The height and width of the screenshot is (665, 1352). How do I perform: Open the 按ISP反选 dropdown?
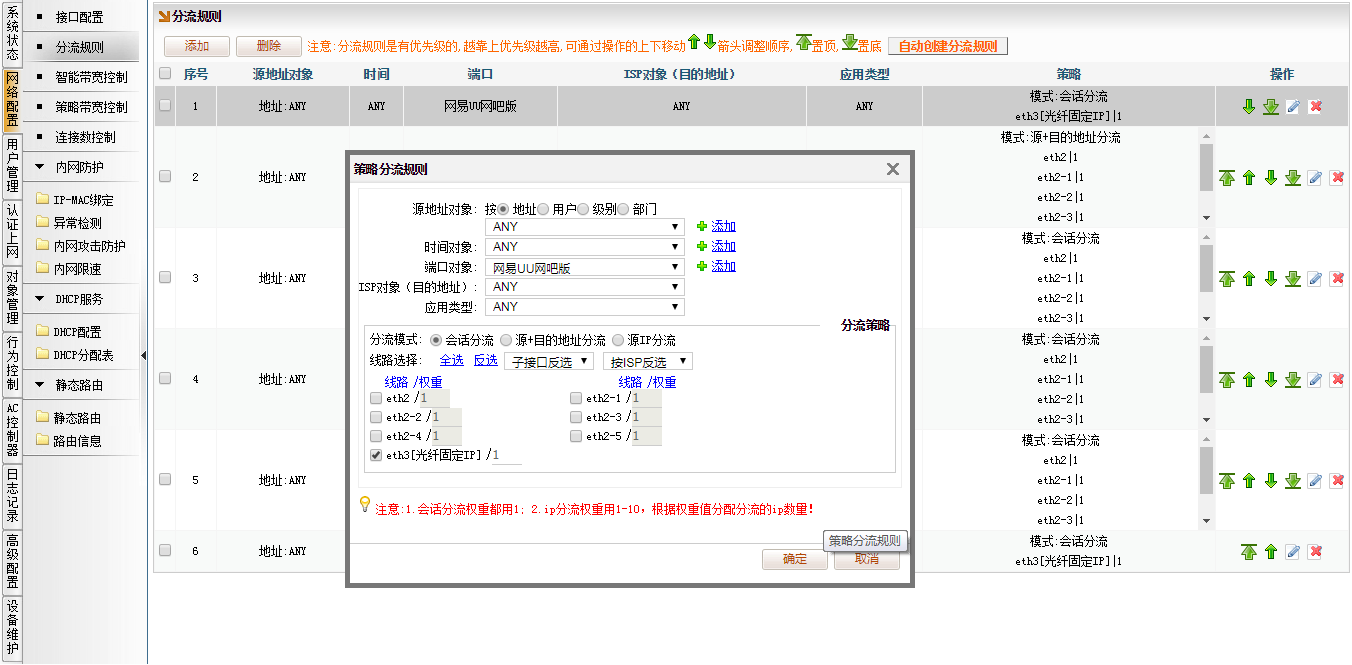(x=647, y=361)
